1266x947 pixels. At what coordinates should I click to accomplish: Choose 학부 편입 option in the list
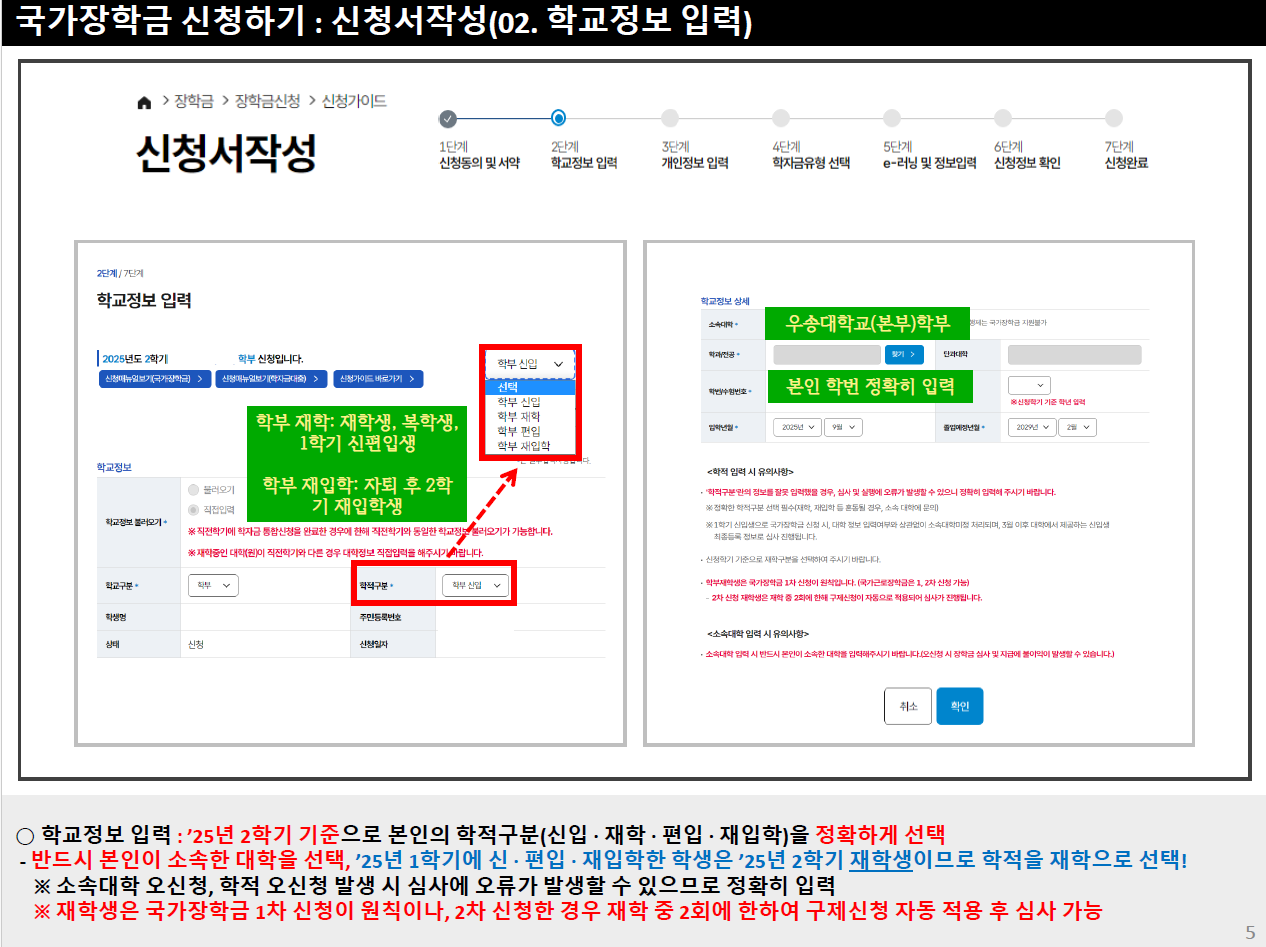click(x=531, y=431)
